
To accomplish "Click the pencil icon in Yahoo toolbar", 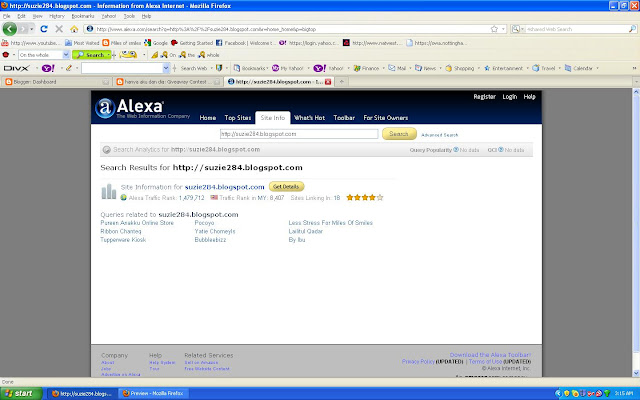I will point(69,68).
